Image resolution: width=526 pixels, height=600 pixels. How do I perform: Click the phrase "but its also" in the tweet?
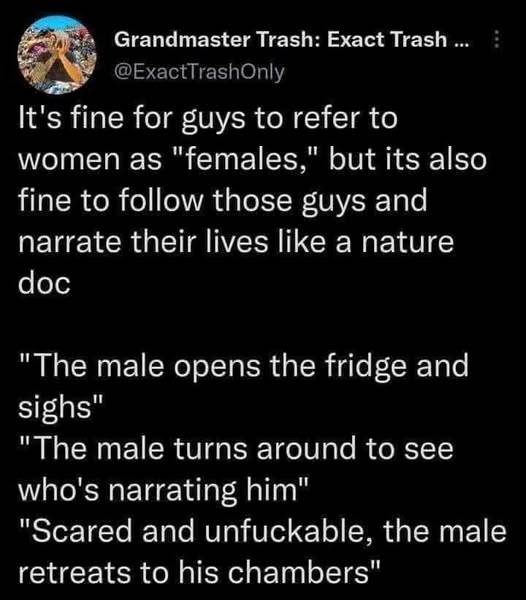(x=408, y=159)
